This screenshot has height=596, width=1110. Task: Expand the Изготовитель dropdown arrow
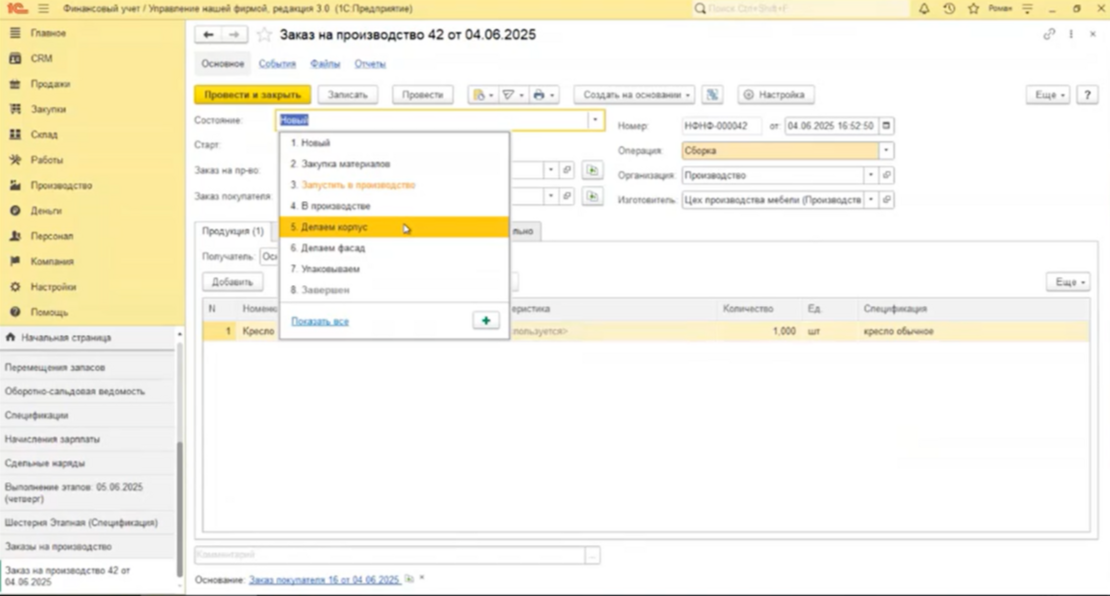tap(871, 200)
